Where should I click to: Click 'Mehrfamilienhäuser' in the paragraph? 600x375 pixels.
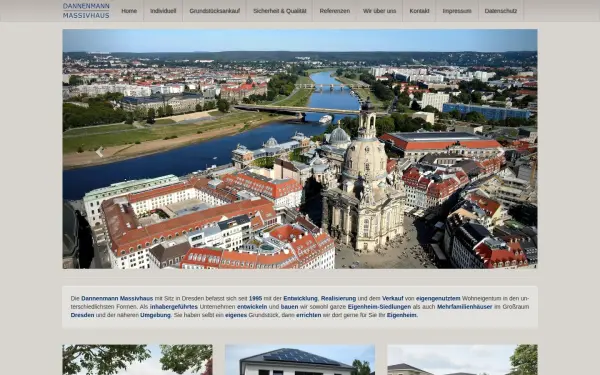pos(465,307)
